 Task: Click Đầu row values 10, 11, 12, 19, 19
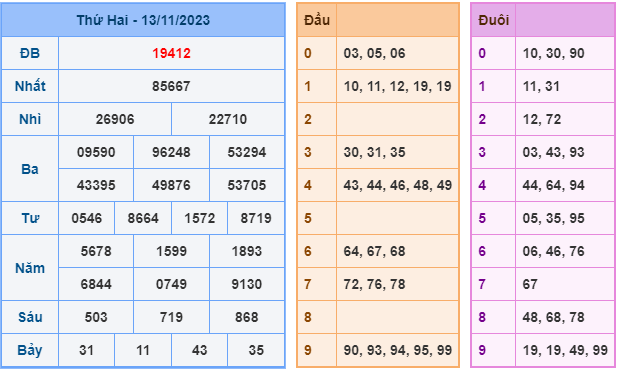pos(397,86)
